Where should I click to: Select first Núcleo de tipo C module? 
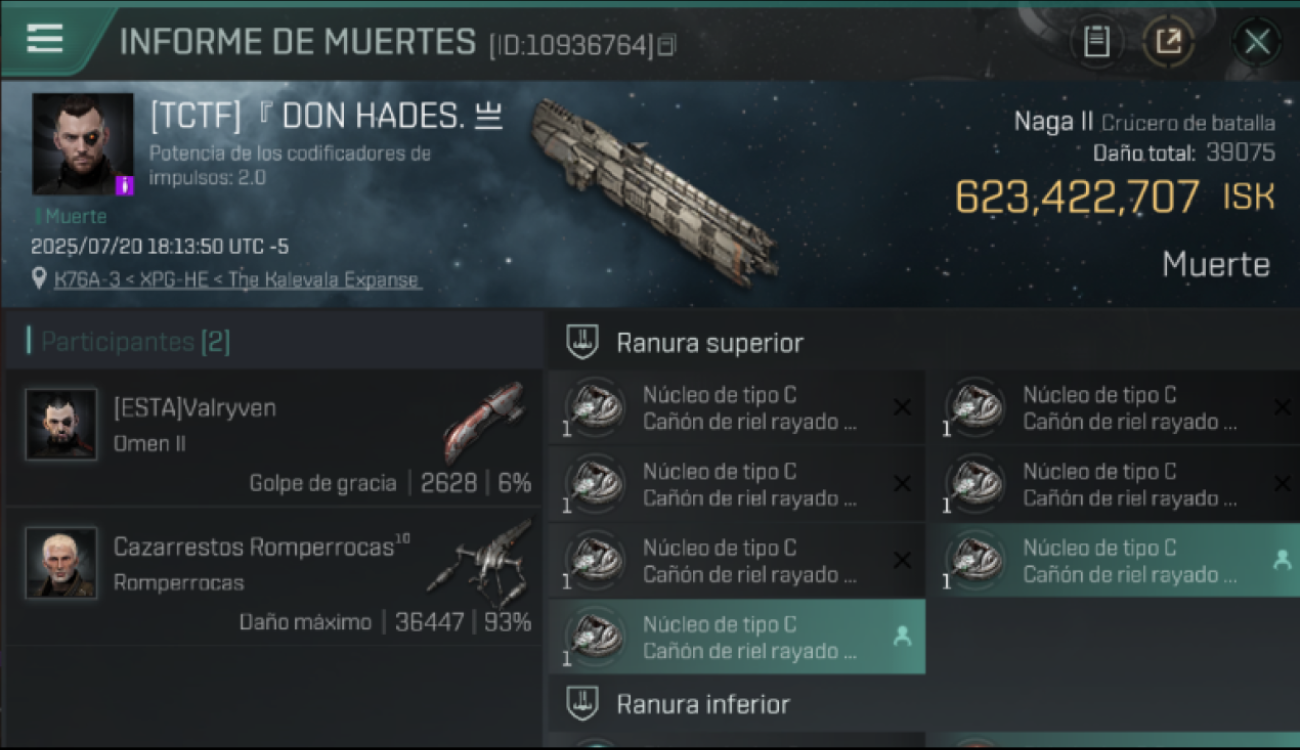736,408
